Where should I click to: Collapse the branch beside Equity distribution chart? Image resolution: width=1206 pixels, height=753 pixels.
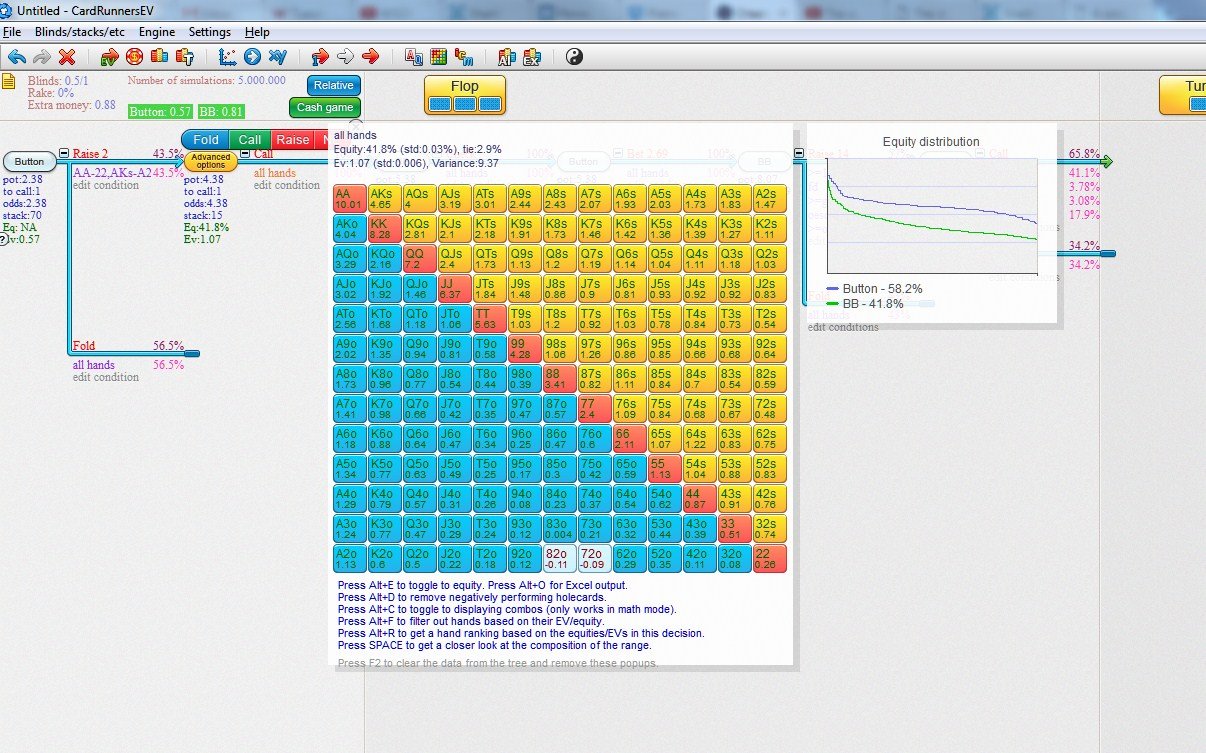[x=799, y=154]
